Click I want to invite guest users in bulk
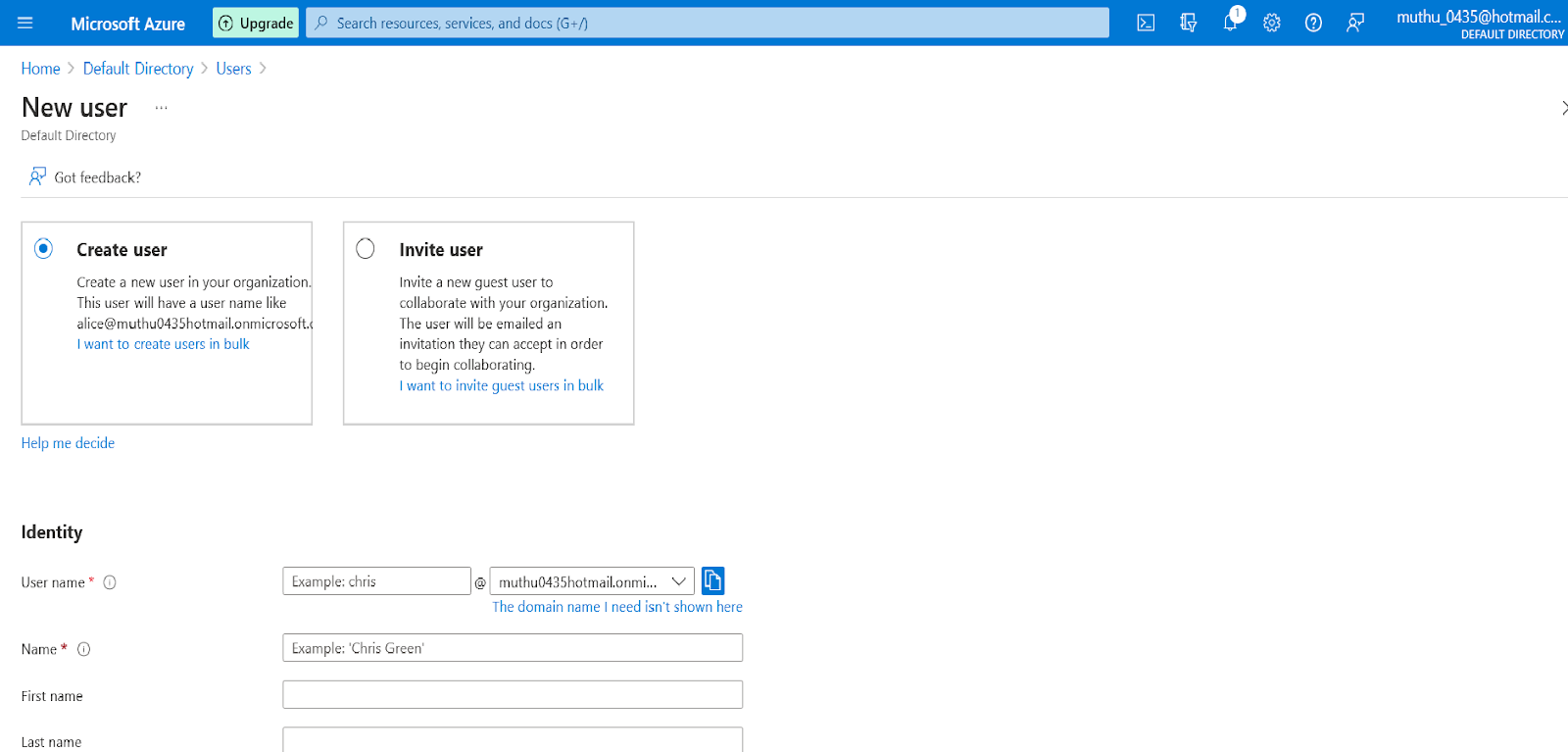Screen dimensions: 1568x752 coord(501,385)
